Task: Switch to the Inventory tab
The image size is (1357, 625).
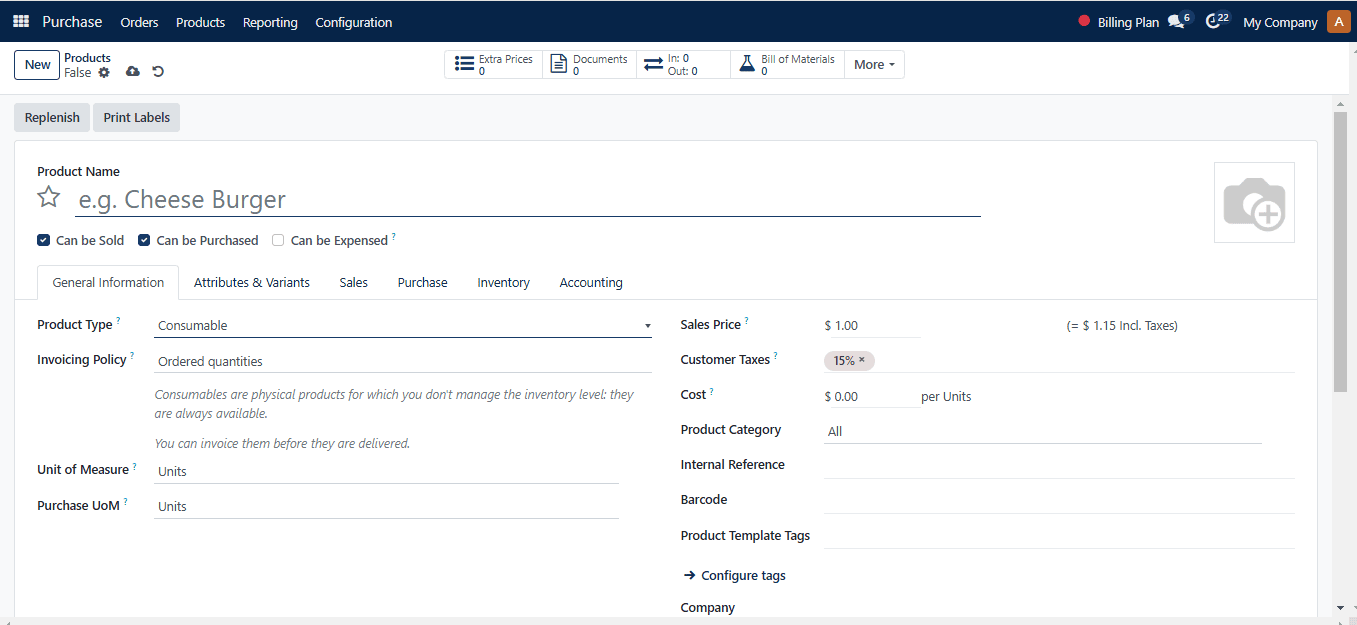Action: point(503,283)
